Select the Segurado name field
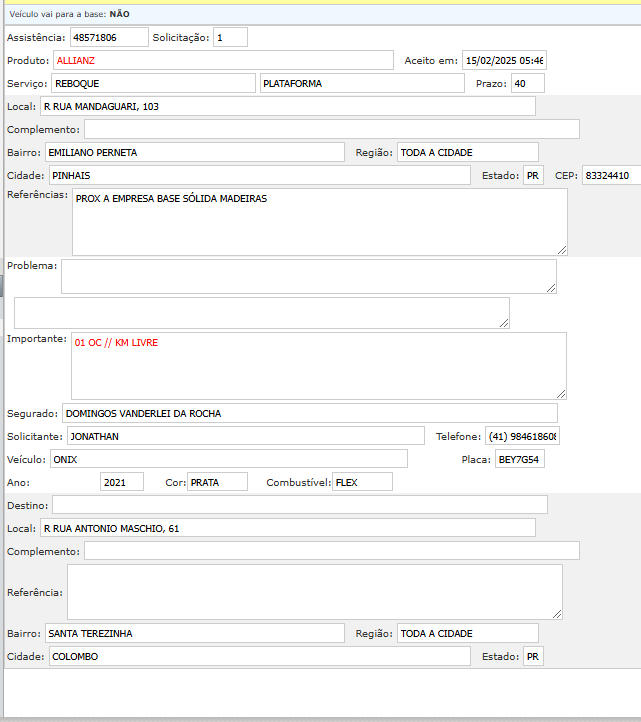The height and width of the screenshot is (722, 641). click(309, 413)
